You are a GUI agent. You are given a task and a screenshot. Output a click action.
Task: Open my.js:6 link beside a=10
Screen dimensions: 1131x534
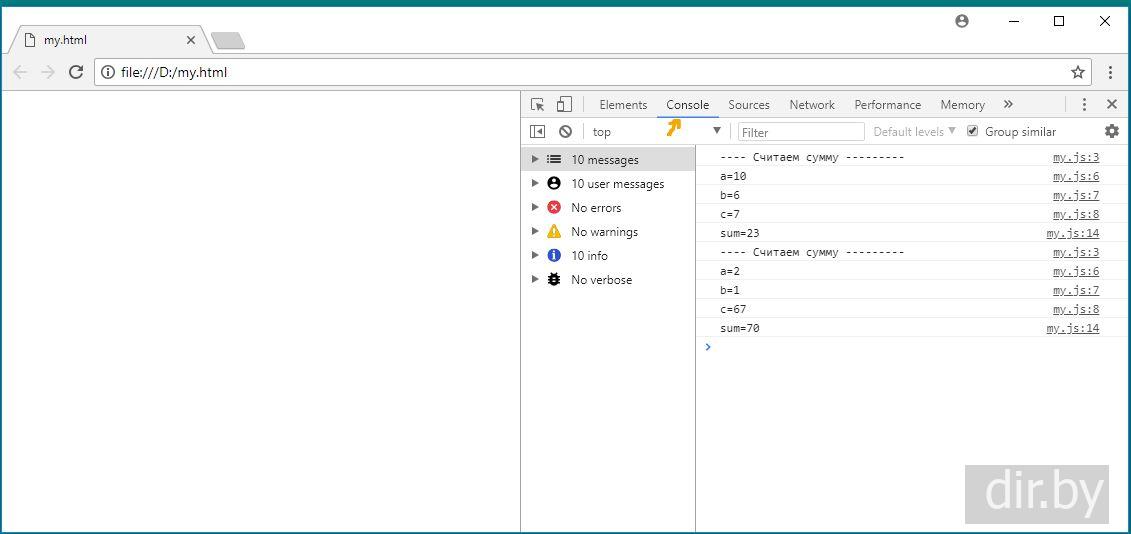[x=1075, y=176]
